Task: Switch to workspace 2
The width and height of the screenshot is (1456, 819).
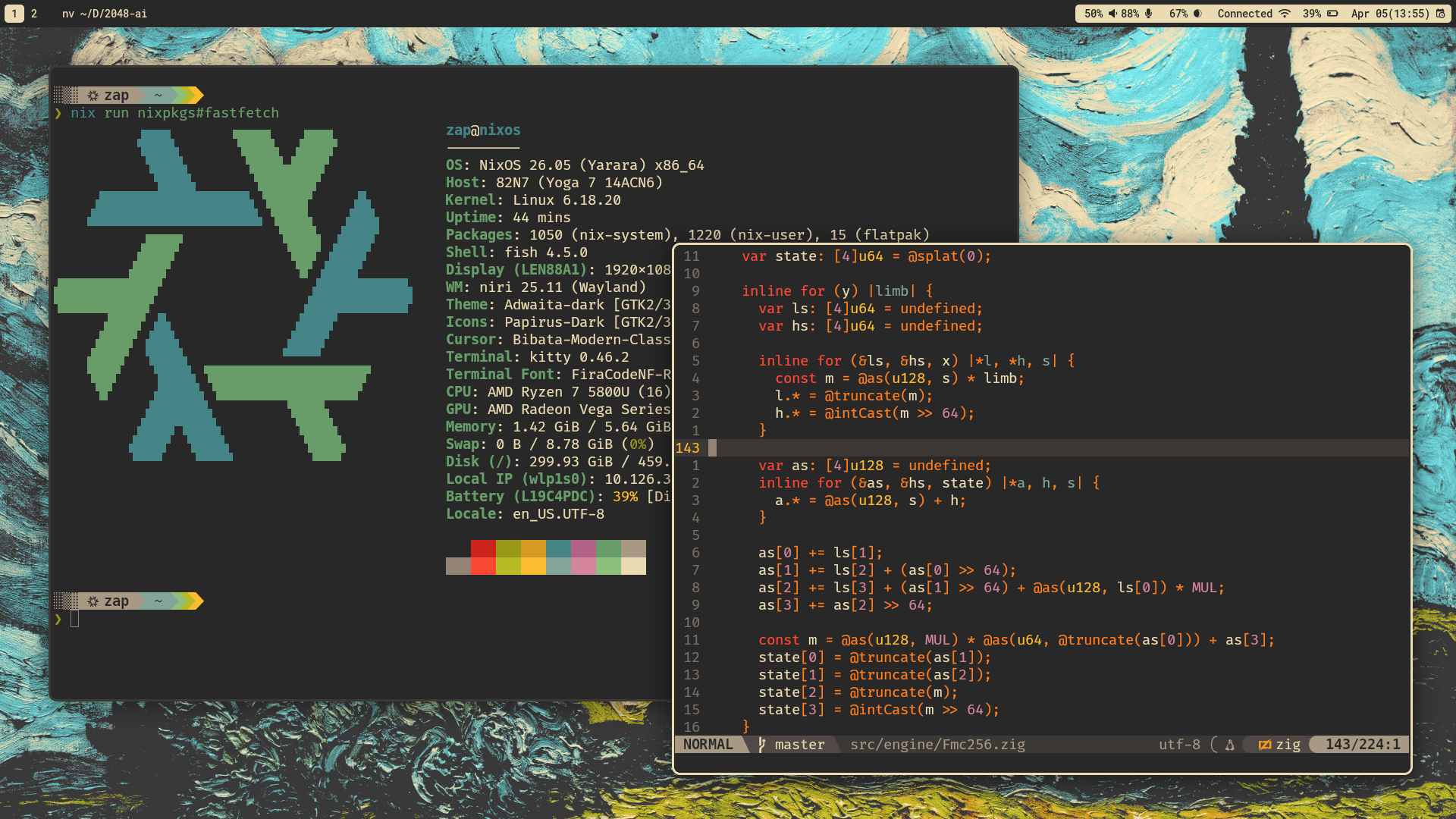Action: point(34,14)
